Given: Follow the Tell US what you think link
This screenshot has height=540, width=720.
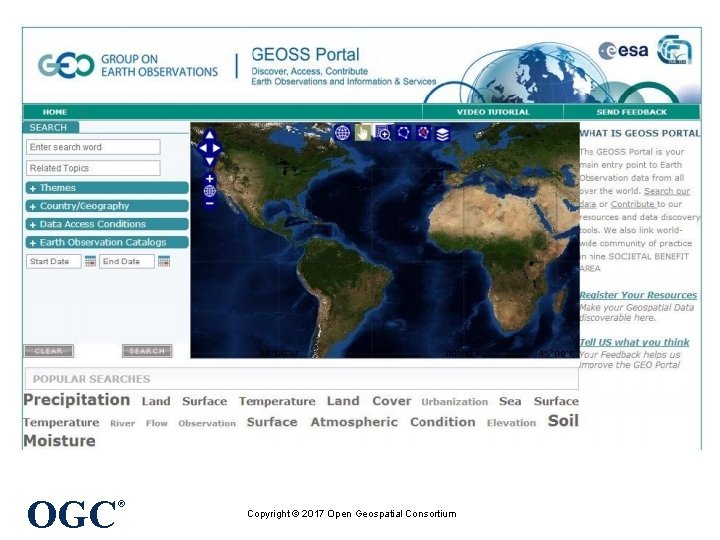Looking at the screenshot, I should pos(634,342).
